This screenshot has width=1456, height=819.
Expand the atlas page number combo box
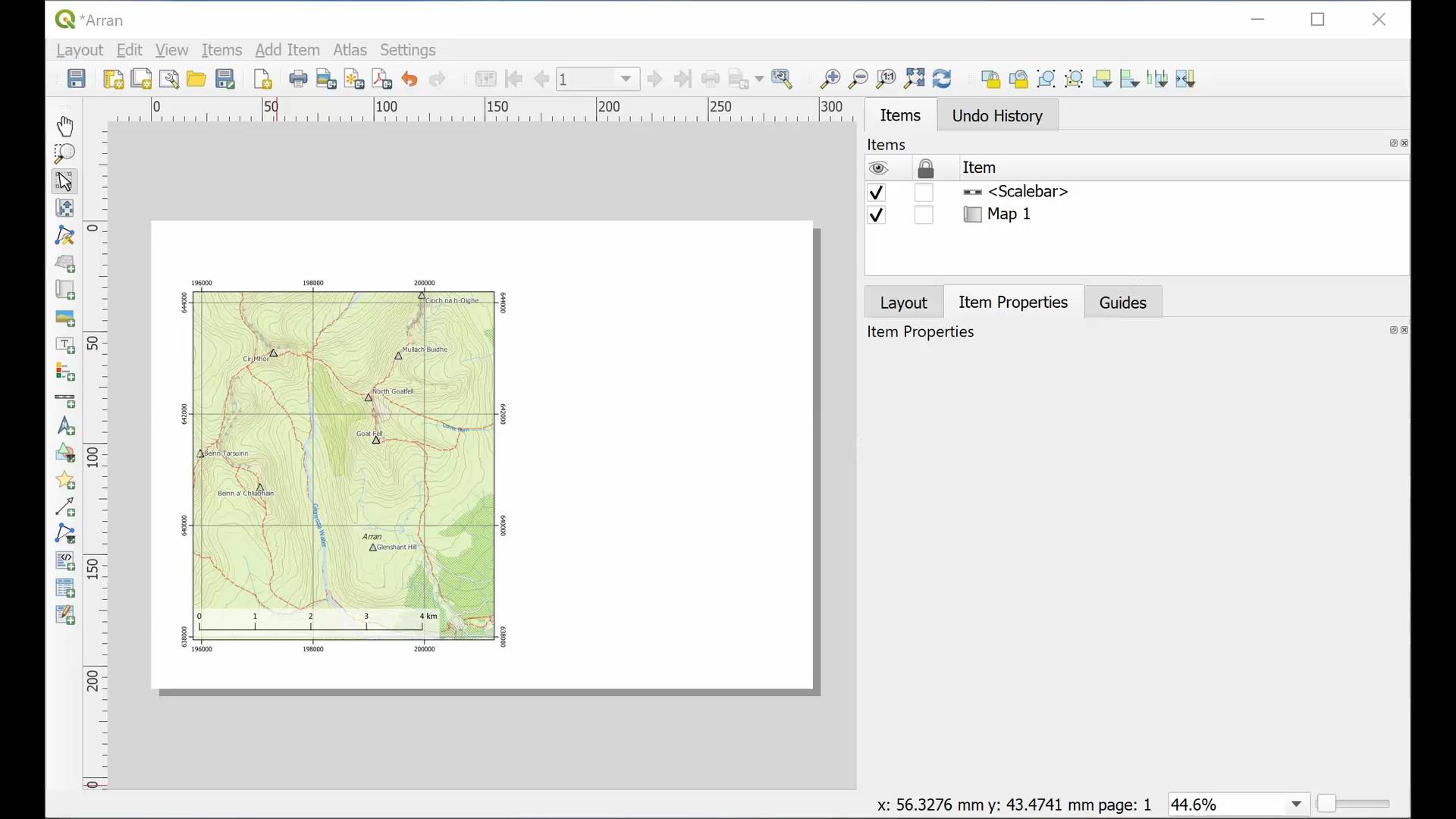(x=626, y=79)
